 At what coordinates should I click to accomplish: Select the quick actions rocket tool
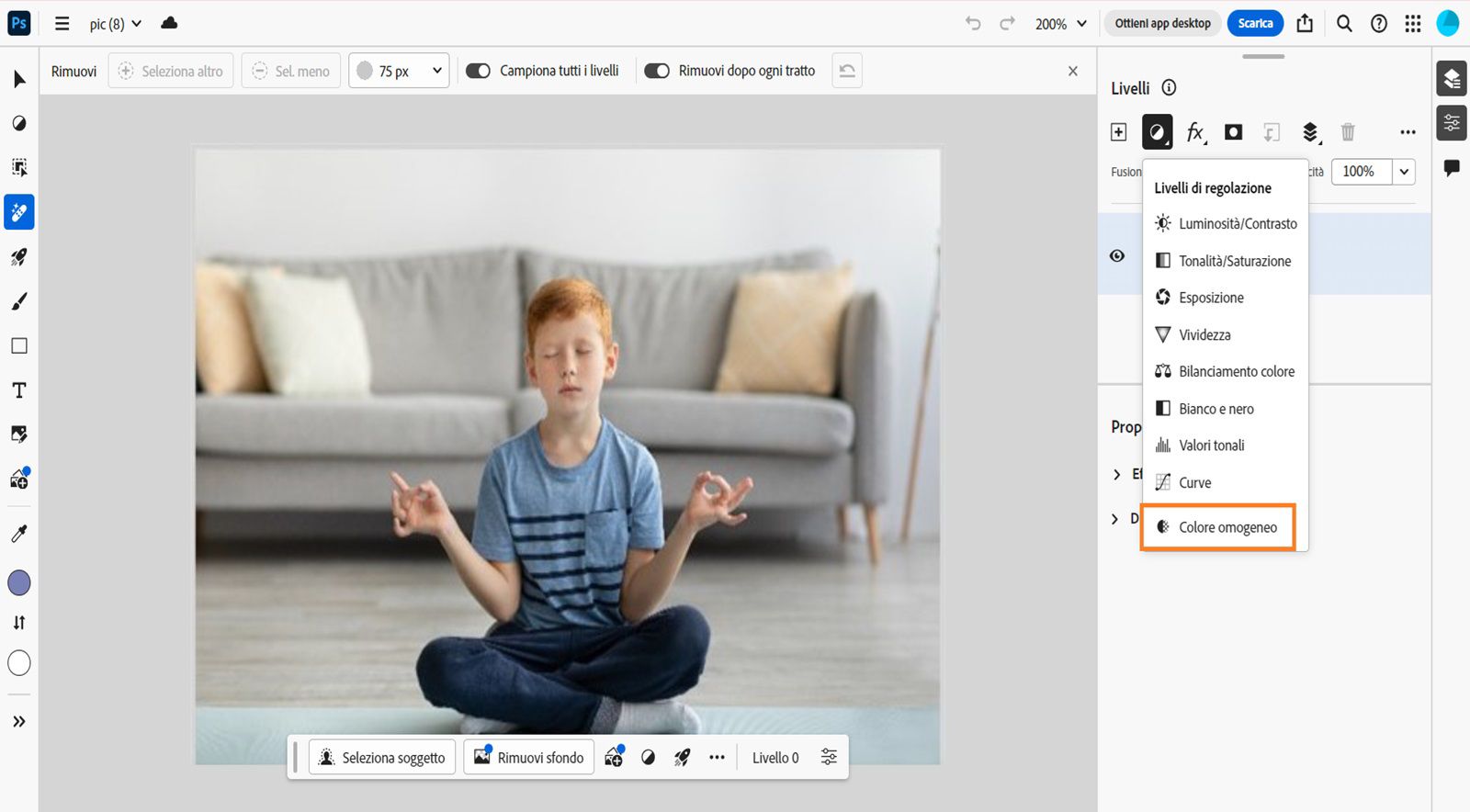pos(19,257)
